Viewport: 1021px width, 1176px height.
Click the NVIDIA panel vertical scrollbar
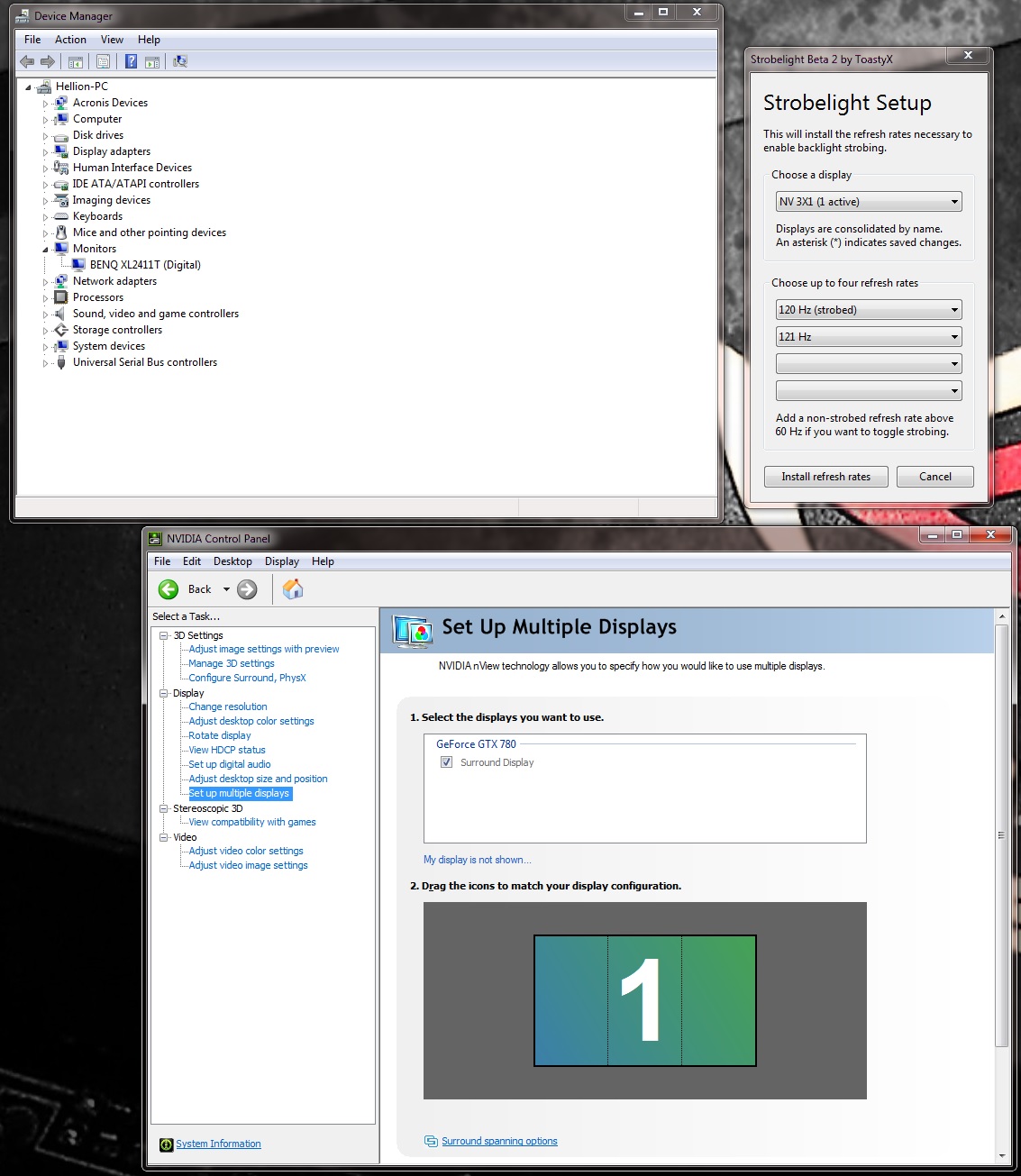tap(1001, 835)
